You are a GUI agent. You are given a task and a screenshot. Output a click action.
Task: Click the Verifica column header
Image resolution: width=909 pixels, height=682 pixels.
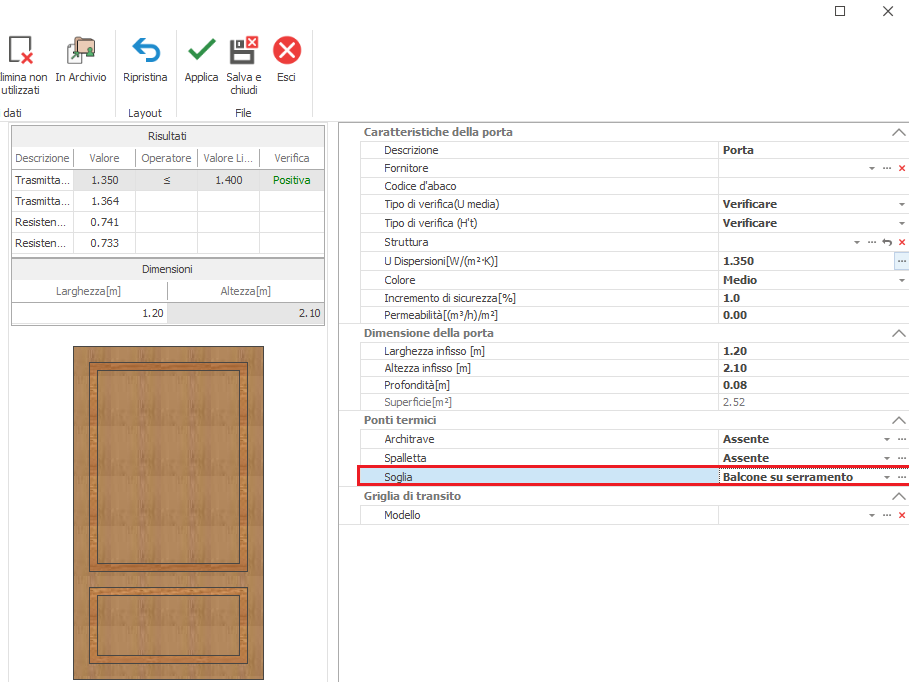tap(292, 158)
